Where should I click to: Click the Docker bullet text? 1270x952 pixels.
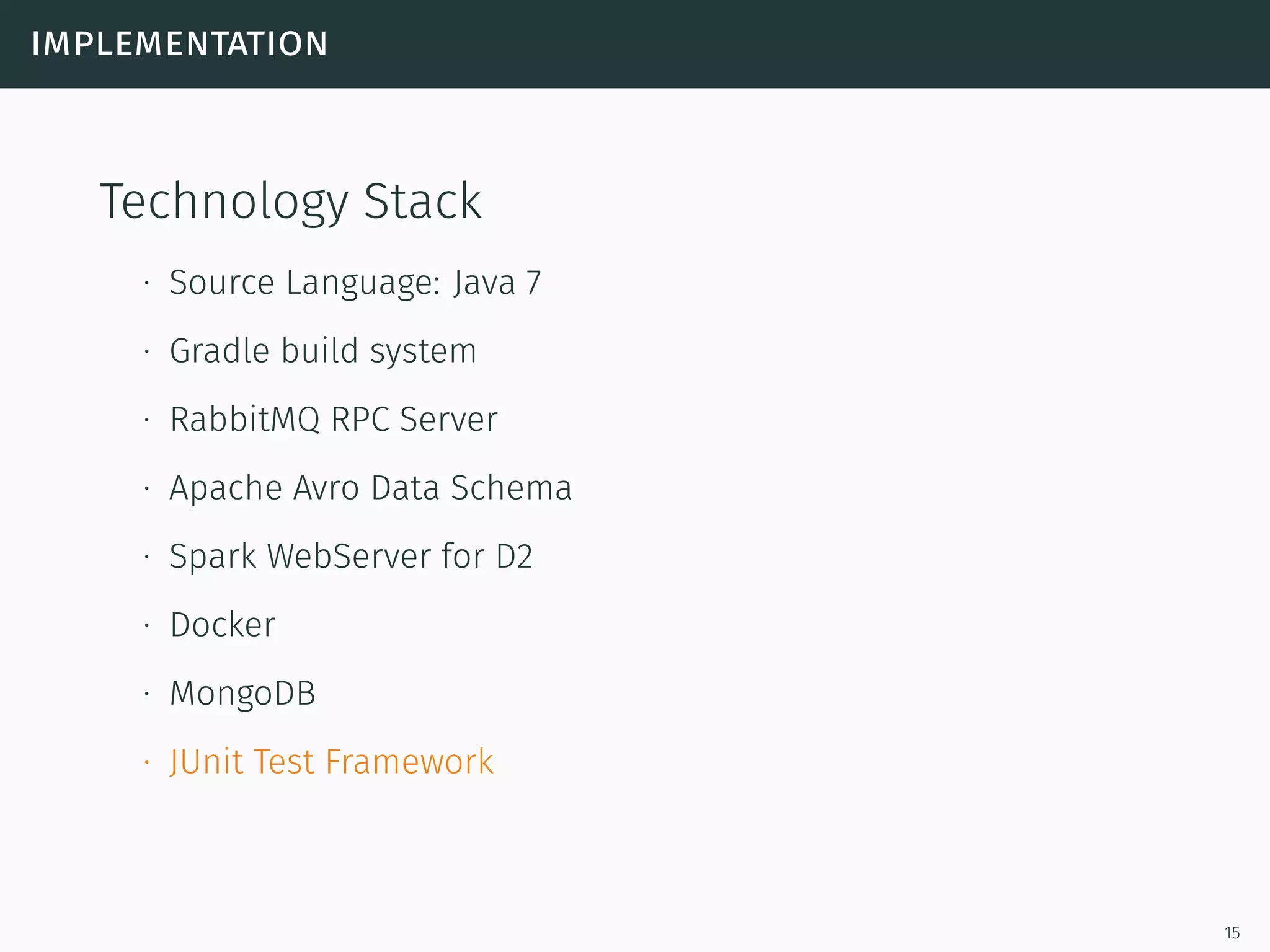[223, 625]
